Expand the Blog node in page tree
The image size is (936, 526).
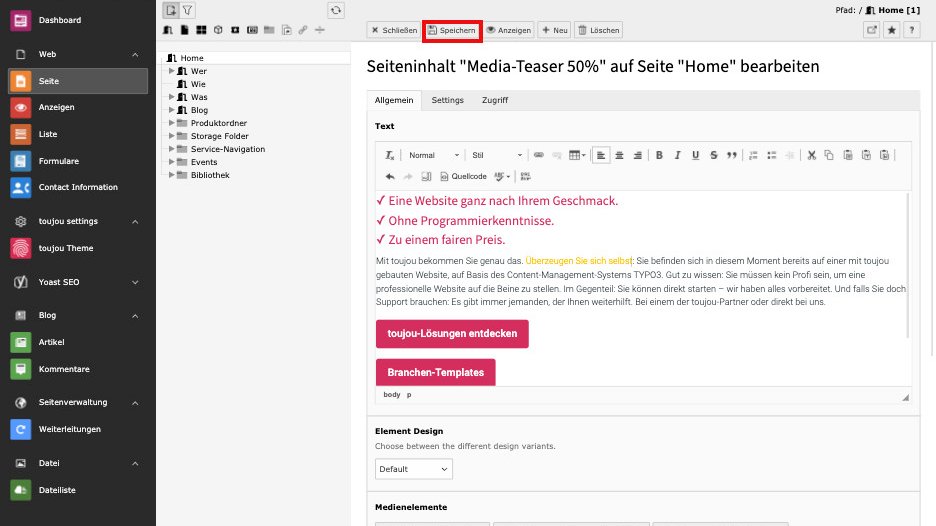coord(172,110)
